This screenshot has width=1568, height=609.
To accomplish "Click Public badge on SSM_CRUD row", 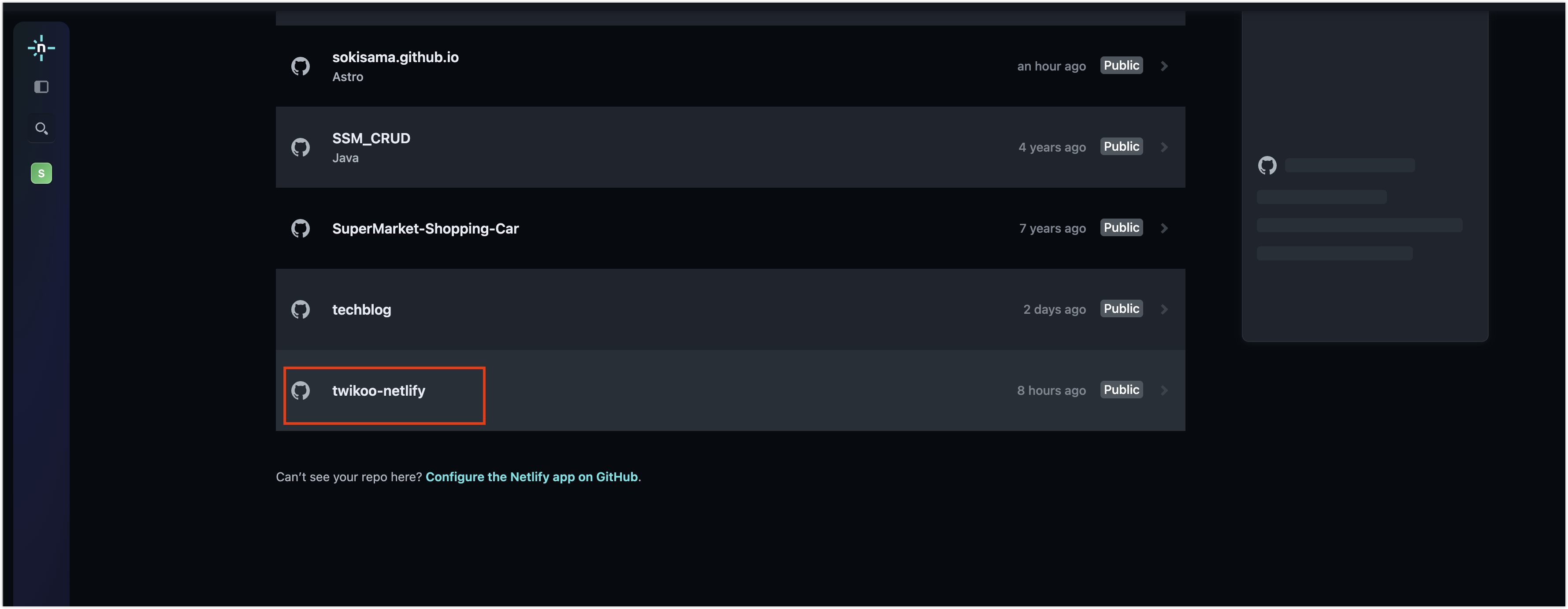I will tap(1121, 147).
